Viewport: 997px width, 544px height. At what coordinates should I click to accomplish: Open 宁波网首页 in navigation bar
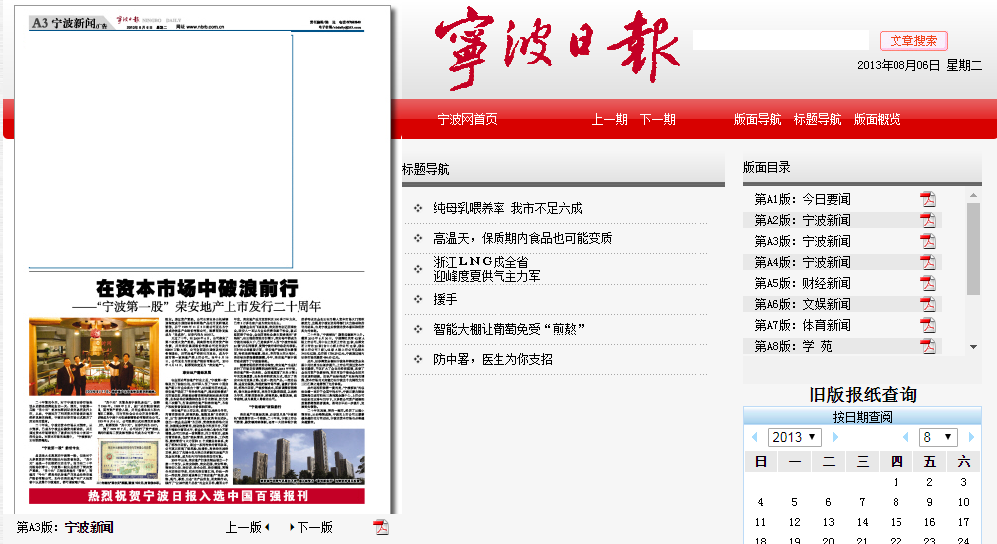point(467,119)
